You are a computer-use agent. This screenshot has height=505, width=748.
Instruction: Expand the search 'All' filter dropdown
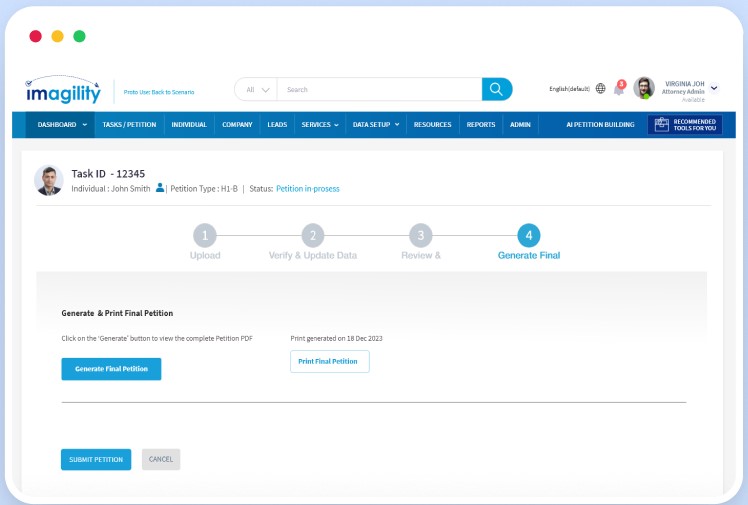pyautogui.click(x=257, y=89)
